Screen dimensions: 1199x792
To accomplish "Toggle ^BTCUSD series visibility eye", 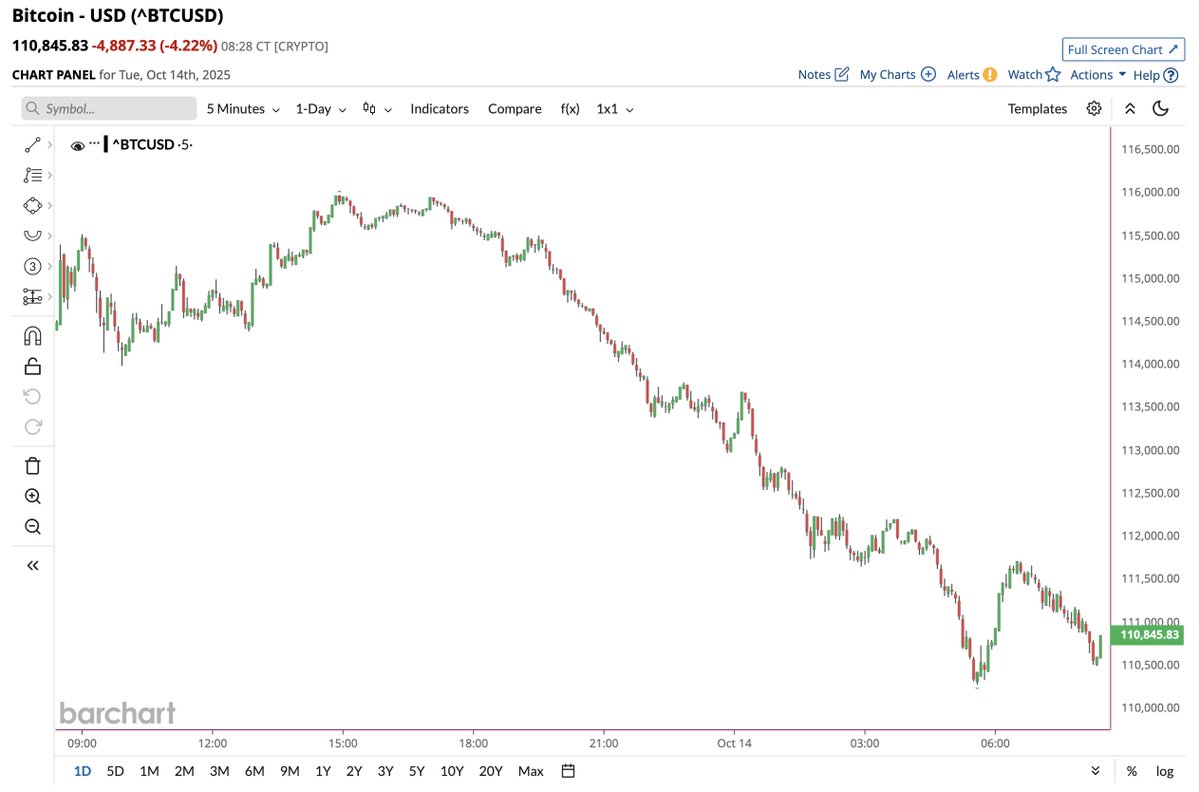I will [x=77, y=145].
